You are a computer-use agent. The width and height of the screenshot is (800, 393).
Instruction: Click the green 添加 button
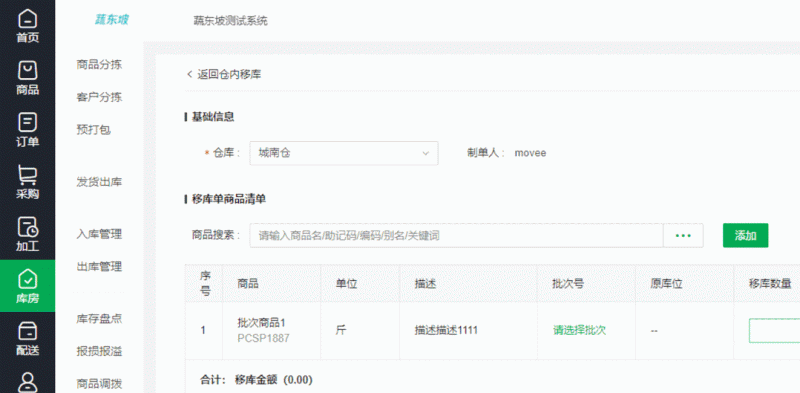pos(745,235)
